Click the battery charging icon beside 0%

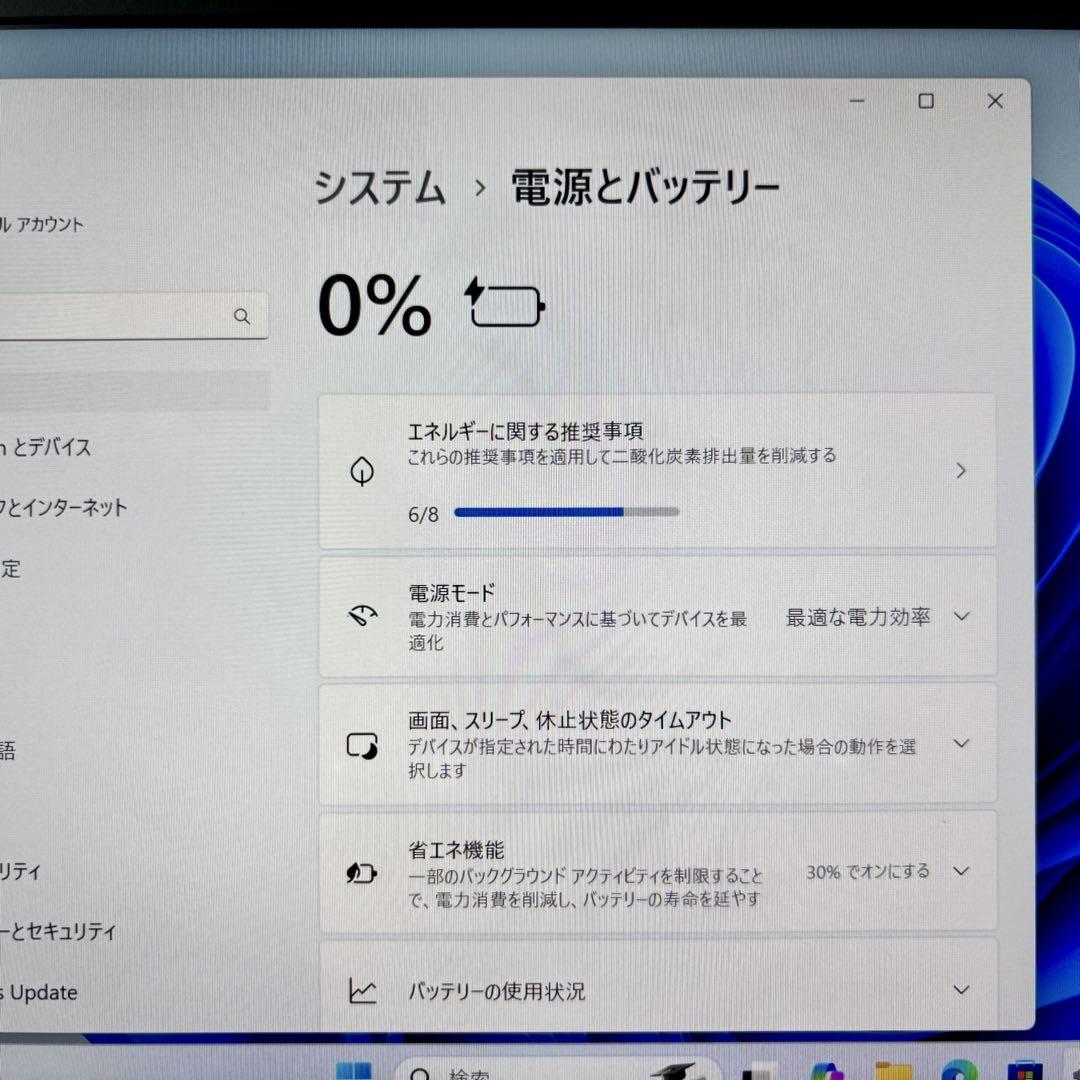pos(506,302)
